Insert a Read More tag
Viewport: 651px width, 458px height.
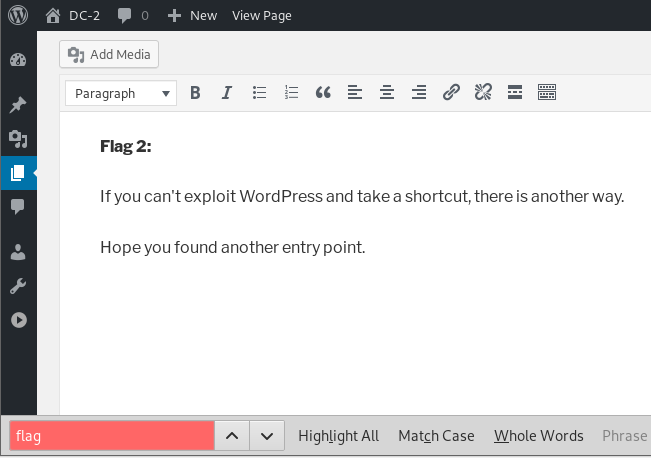click(515, 92)
